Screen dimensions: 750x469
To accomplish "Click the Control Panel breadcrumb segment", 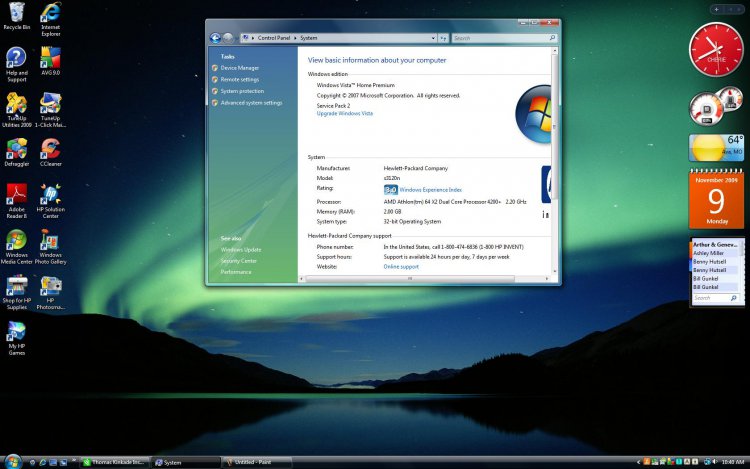I will pyautogui.click(x=274, y=38).
